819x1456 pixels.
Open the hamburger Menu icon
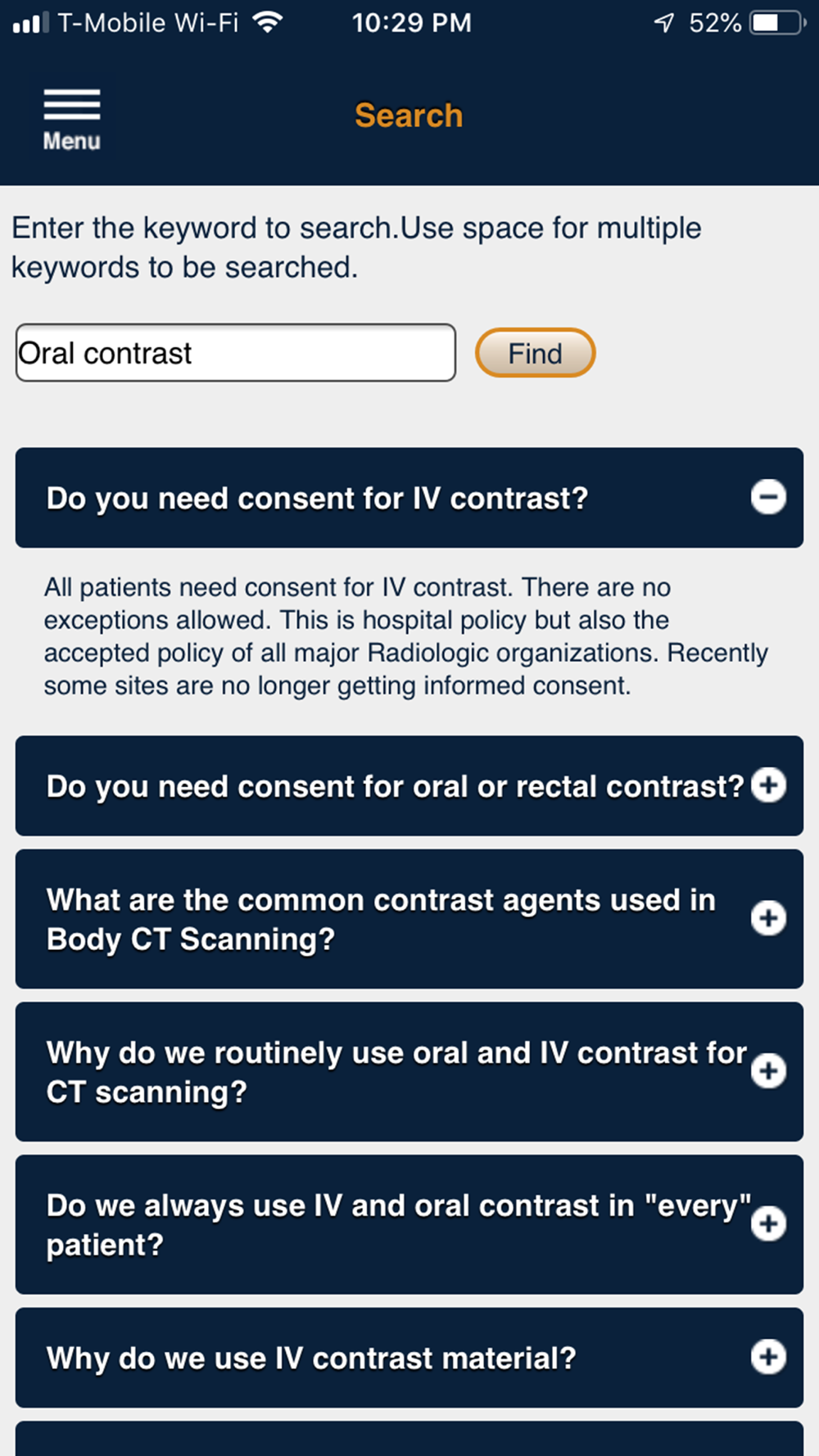(72, 119)
